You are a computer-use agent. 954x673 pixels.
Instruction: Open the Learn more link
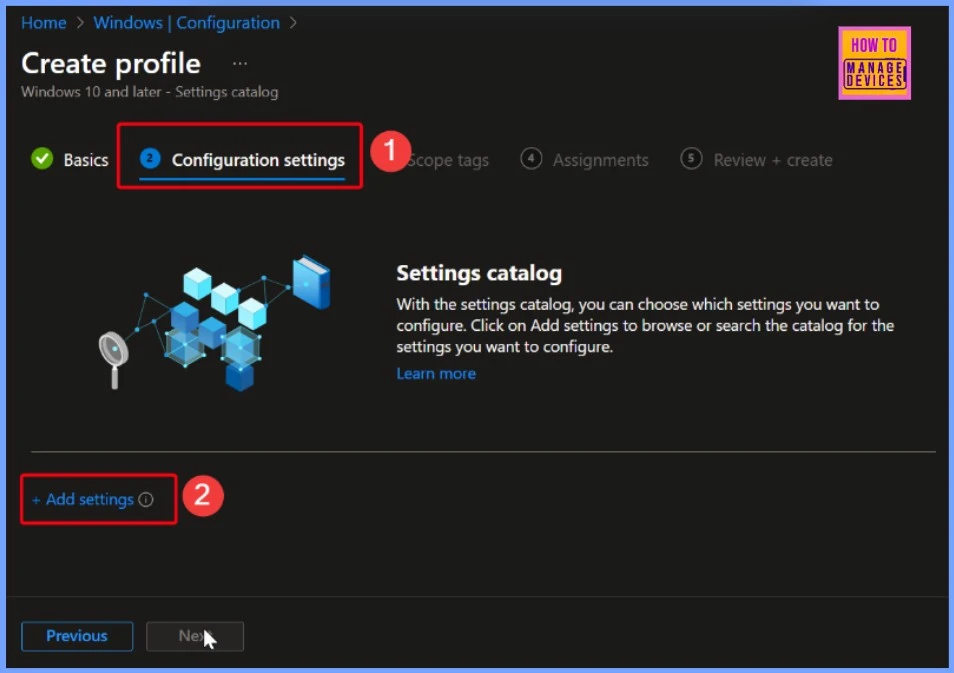tap(436, 374)
